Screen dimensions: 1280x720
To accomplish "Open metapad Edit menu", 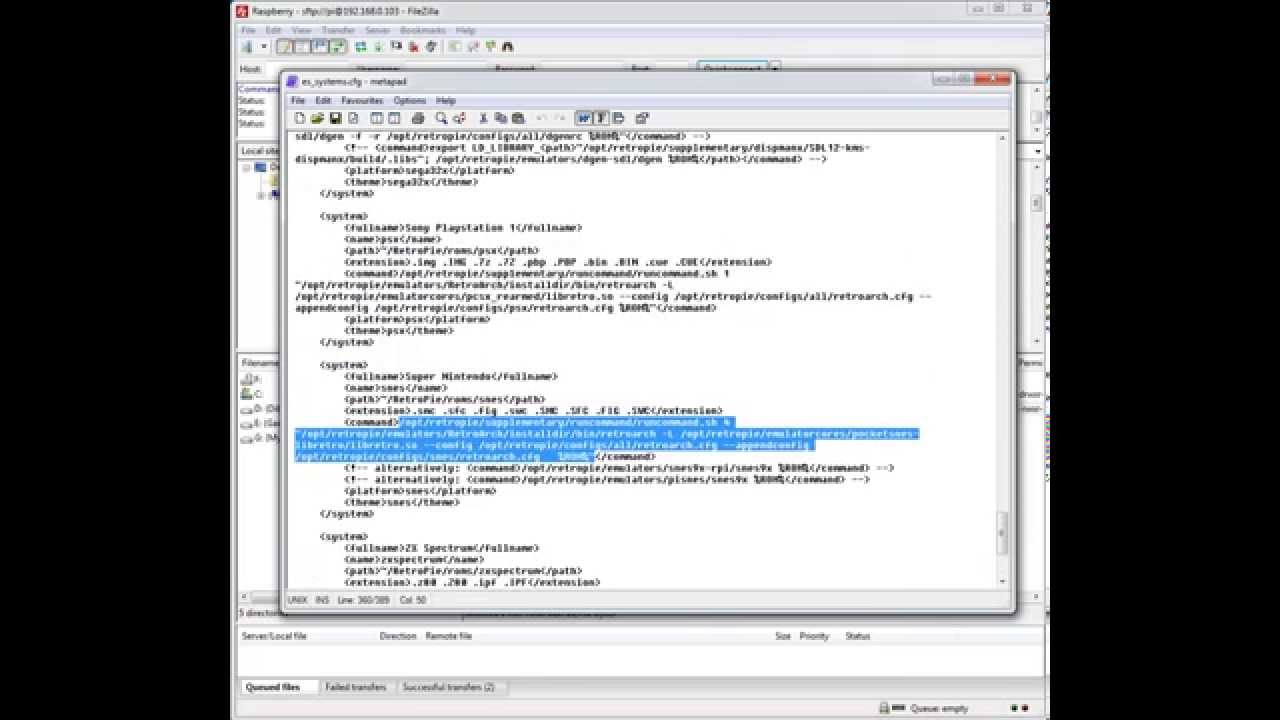I will (x=323, y=101).
